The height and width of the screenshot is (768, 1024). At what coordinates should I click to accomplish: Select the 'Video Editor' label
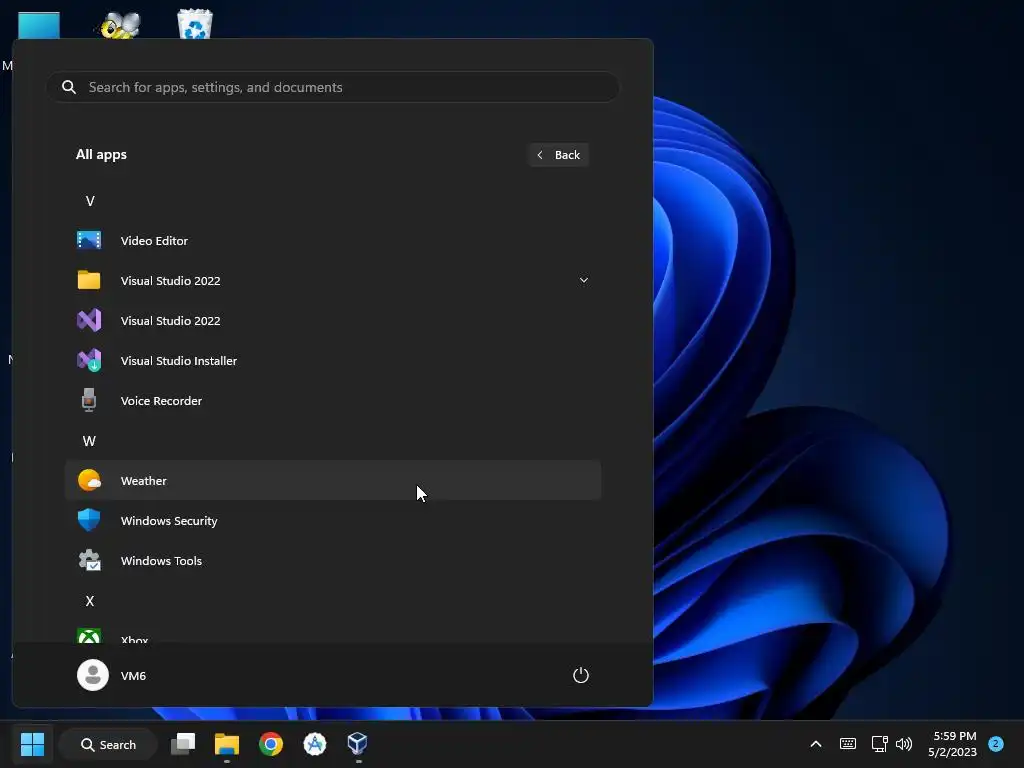tap(154, 240)
